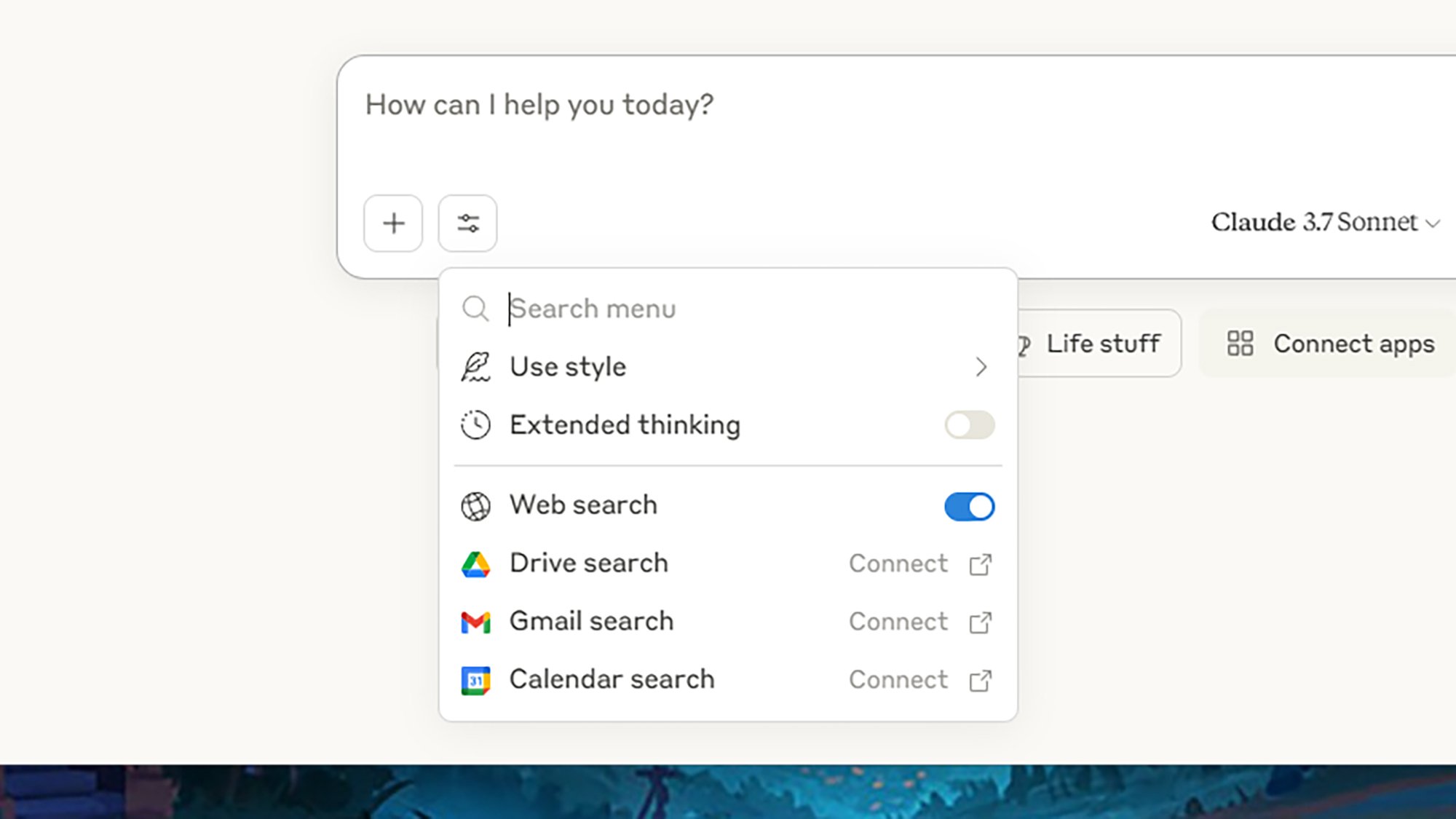Enable the Extended thinking toggle
Screen dimensions: 1456x819
pyautogui.click(x=969, y=425)
